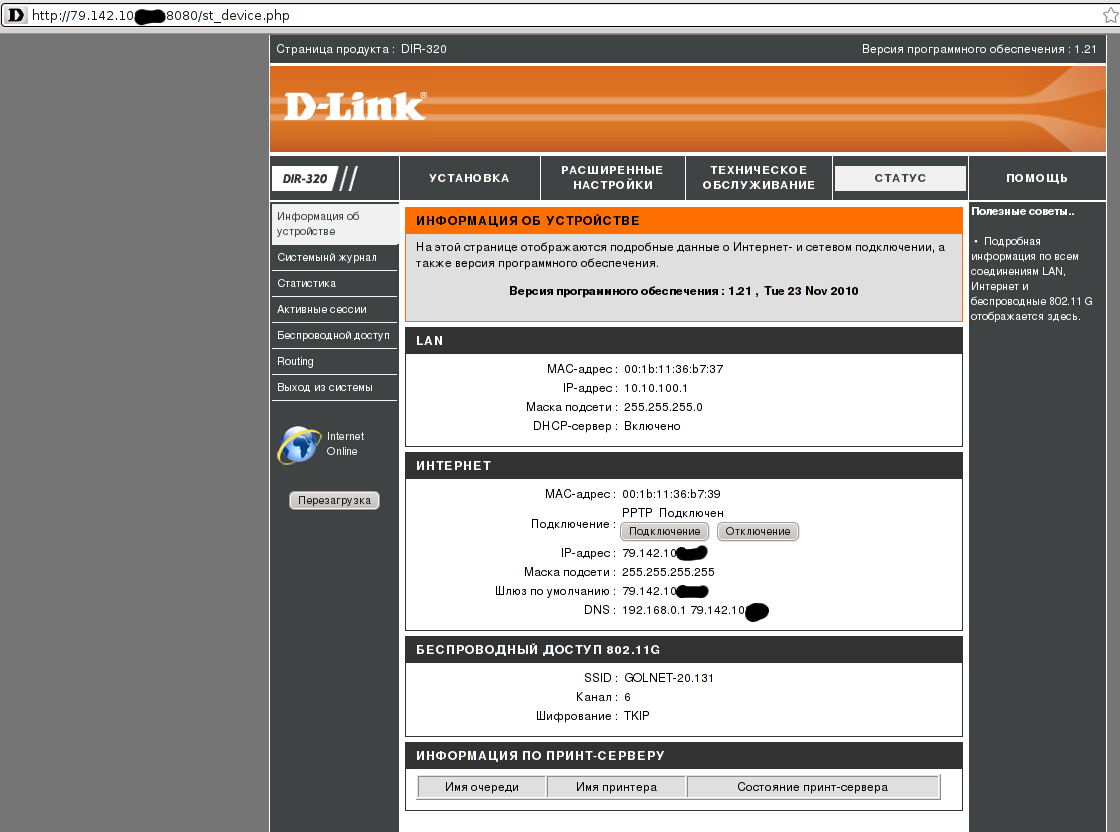Click the DNS value 192.168.0.1
This screenshot has width=1120, height=832.
pyautogui.click(x=654, y=610)
